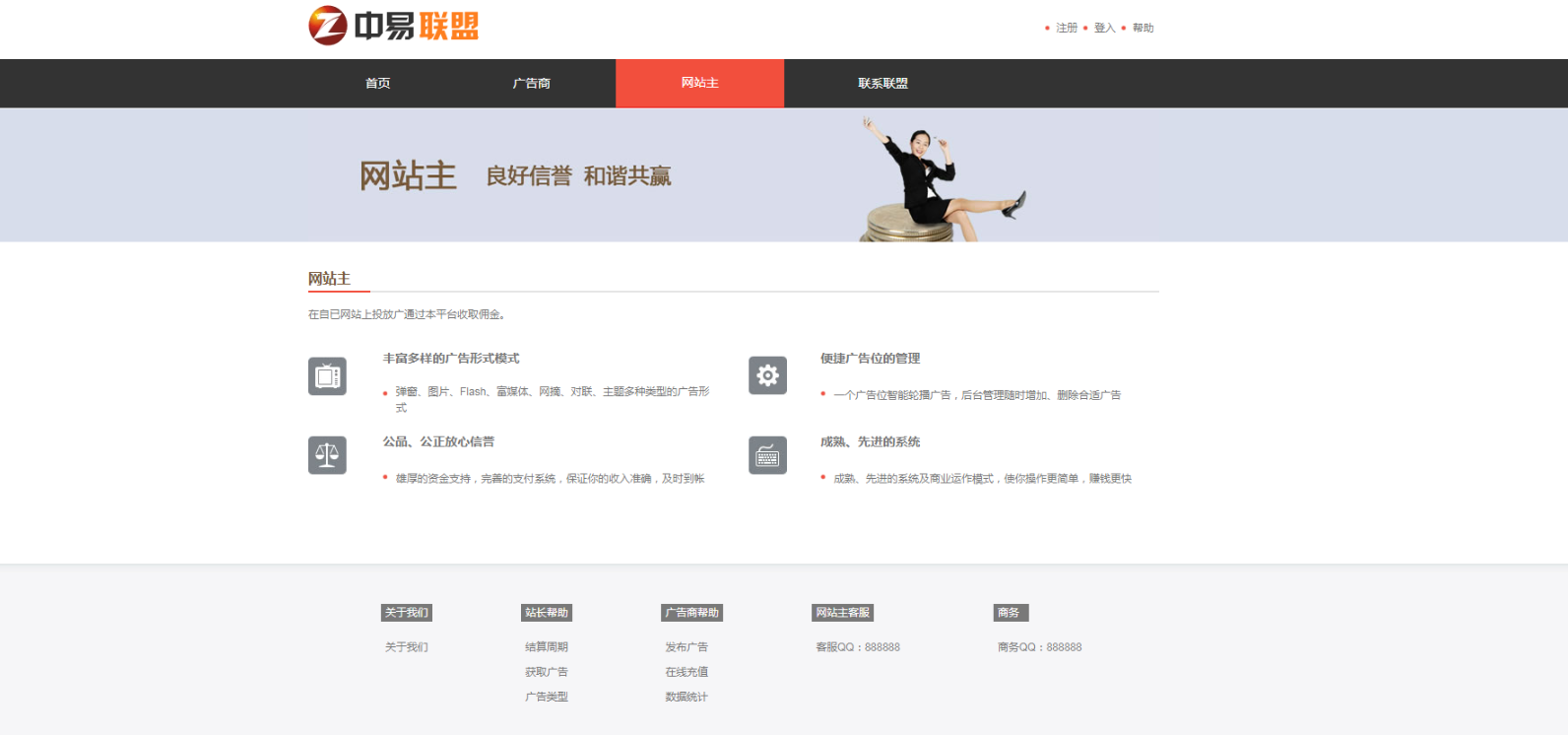Click the 数据统计 footer link
The image size is (1568, 735).
(686, 697)
